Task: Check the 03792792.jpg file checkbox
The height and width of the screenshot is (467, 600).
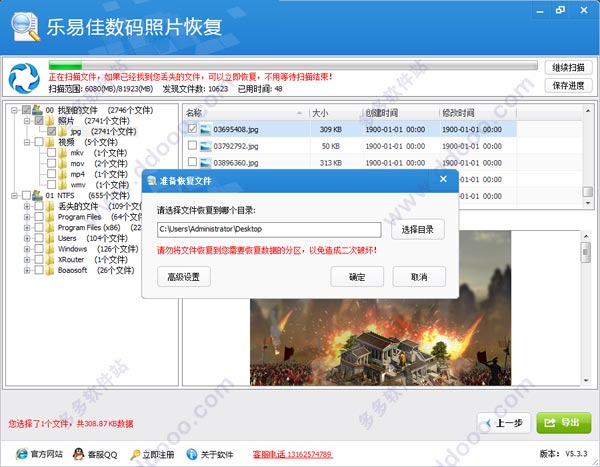Action: click(192, 145)
